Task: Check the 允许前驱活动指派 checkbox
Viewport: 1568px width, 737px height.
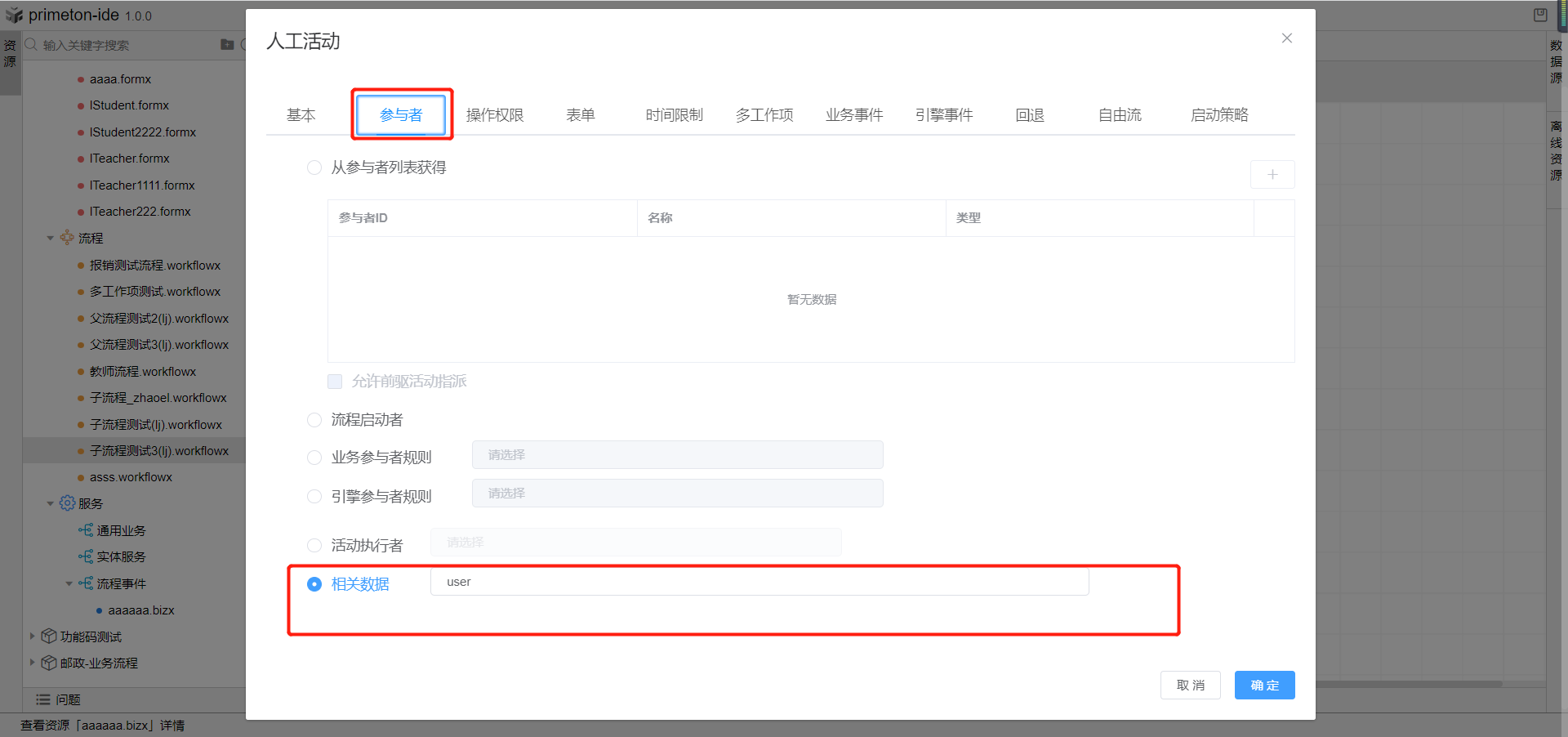Action: (x=335, y=382)
